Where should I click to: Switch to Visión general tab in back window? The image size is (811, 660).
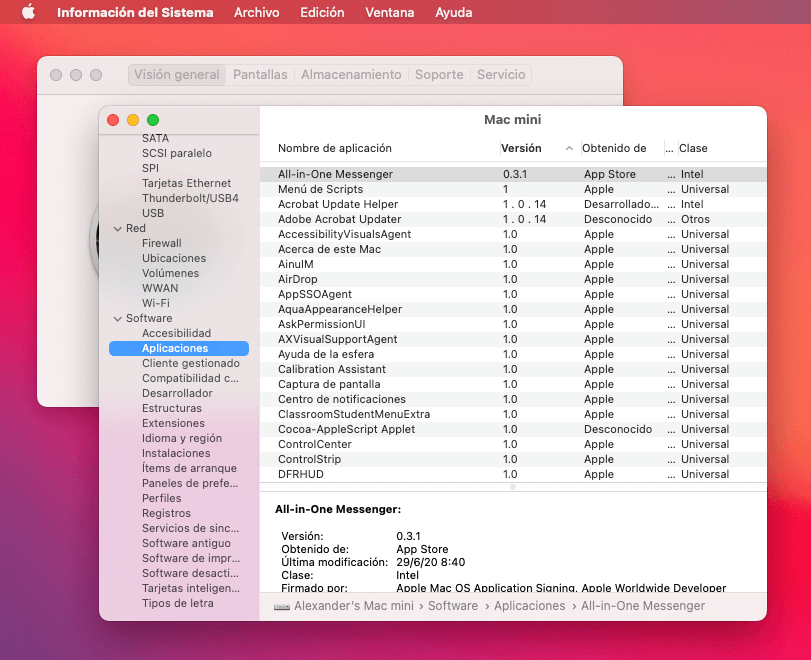177,74
